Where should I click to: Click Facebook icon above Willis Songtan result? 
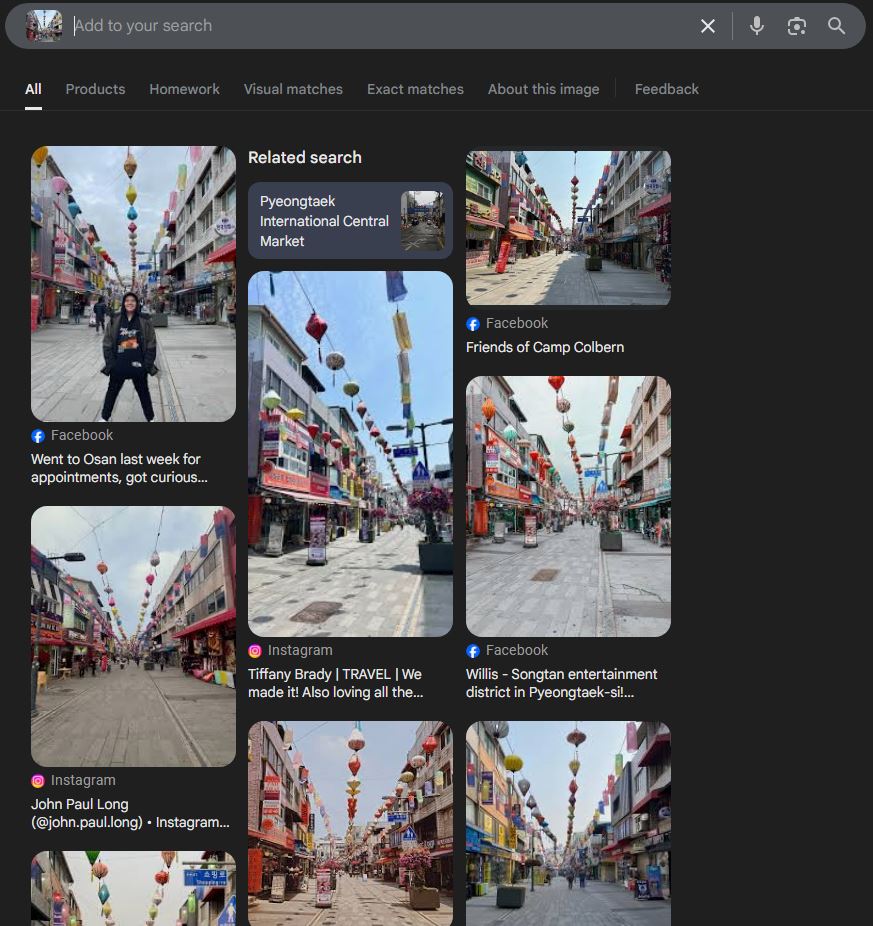click(x=473, y=651)
